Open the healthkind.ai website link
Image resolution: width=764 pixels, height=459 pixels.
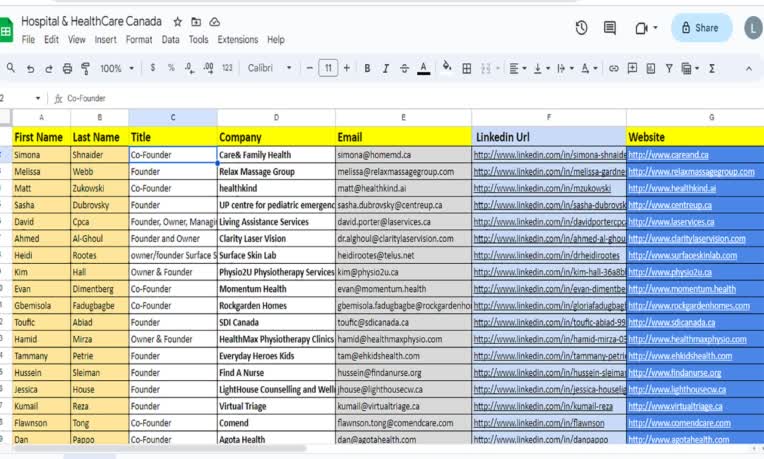point(672,189)
